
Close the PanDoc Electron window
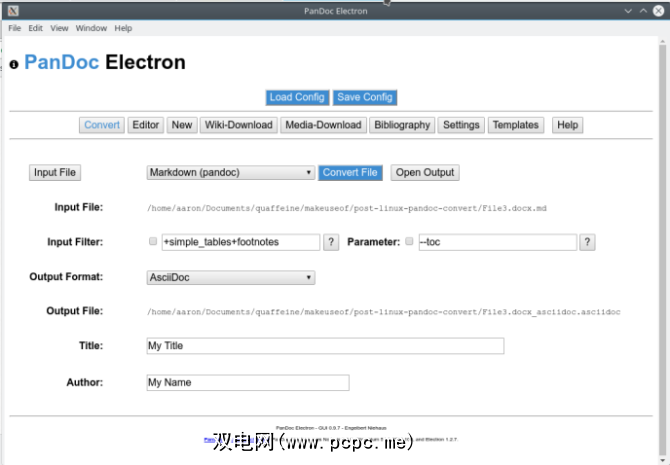point(658,11)
